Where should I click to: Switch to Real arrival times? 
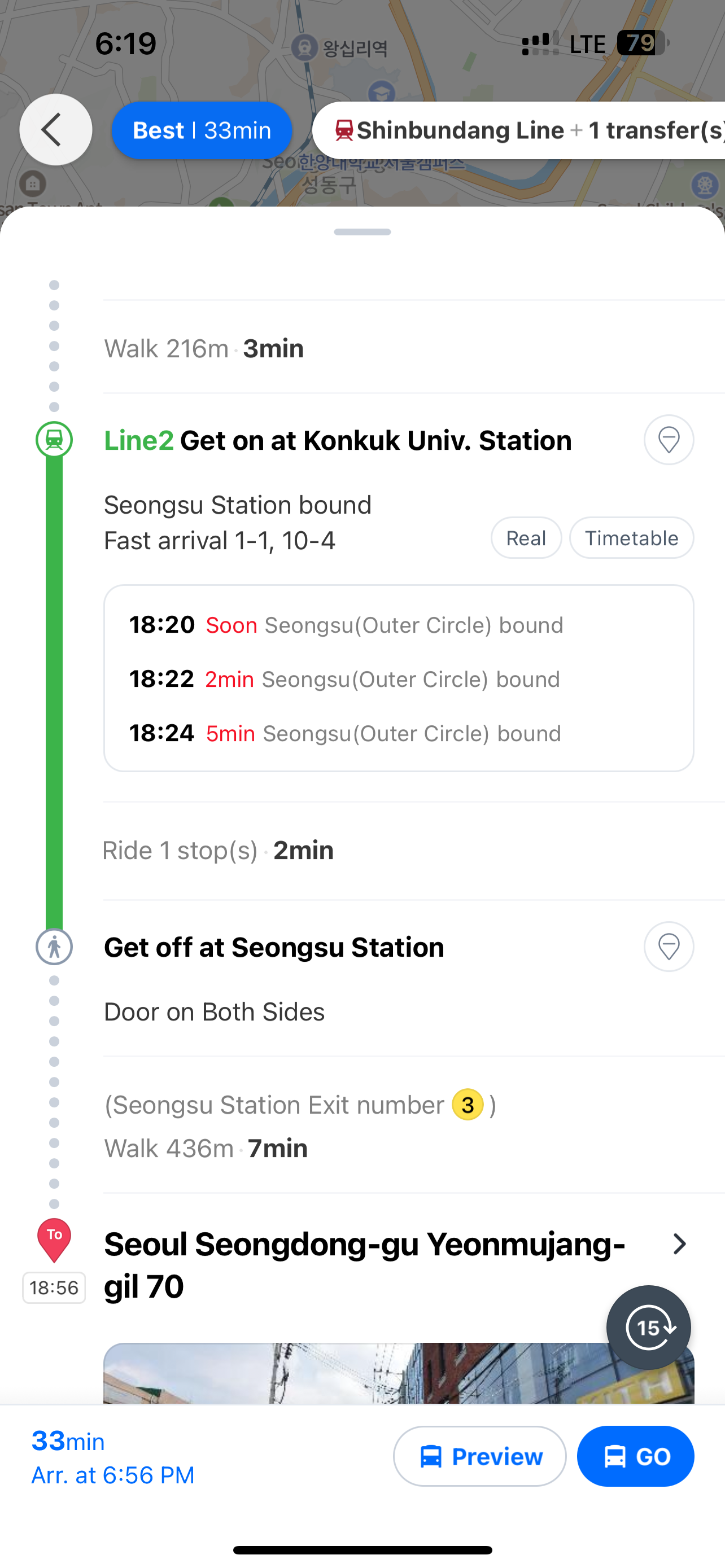click(x=526, y=538)
